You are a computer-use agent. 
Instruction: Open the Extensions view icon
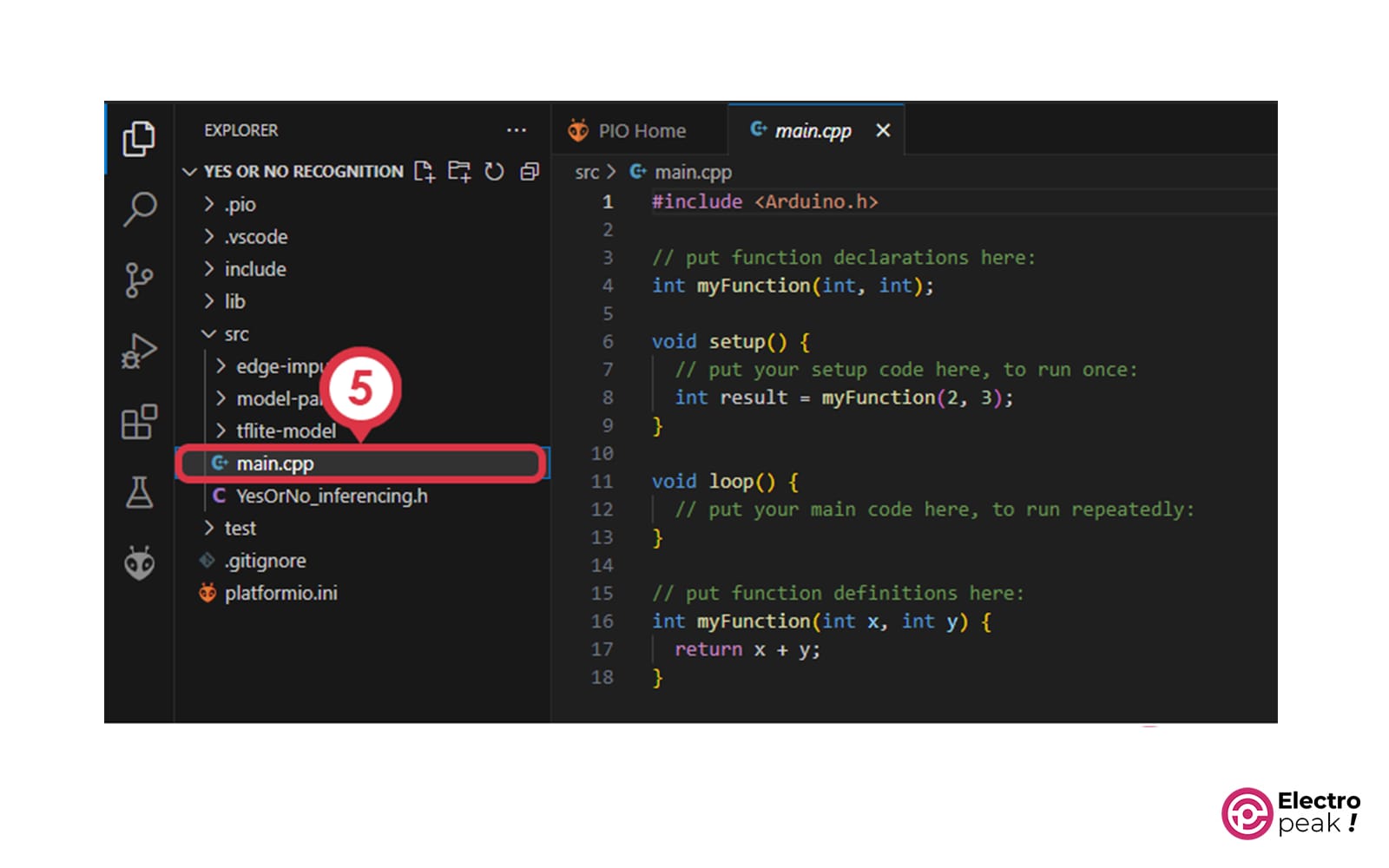point(139,423)
